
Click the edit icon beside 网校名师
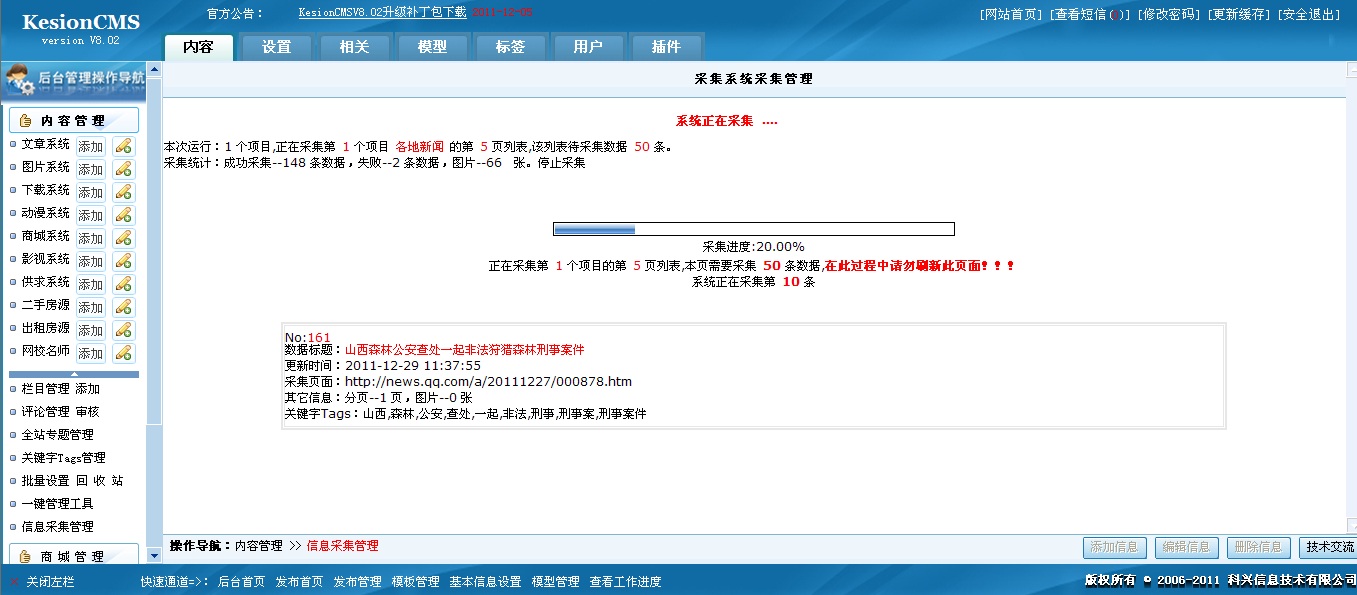click(123, 352)
